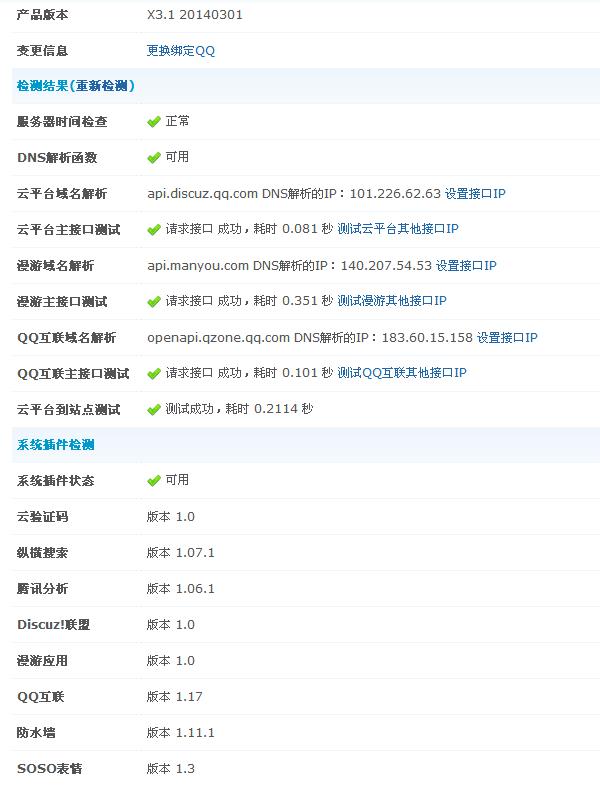Viewport: 600px width, 788px height.
Task: Click the QQ互联 plugin label
Action: coord(40,697)
